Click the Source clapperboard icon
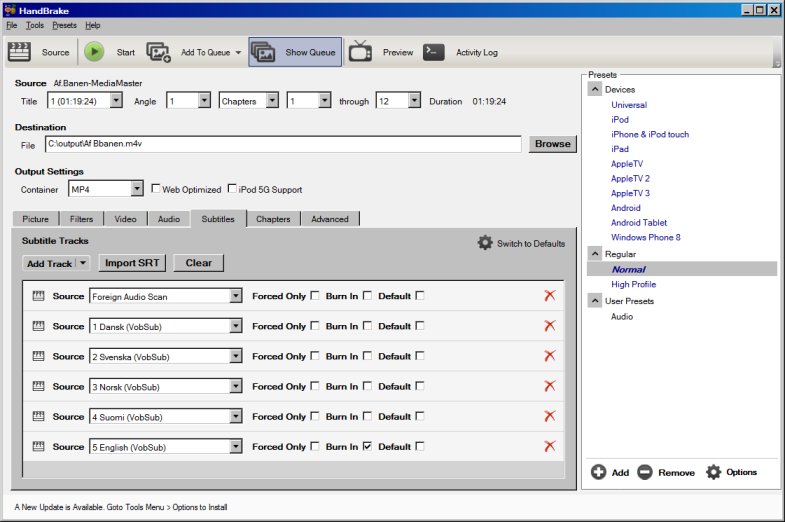This screenshot has width=785, height=522. point(19,52)
